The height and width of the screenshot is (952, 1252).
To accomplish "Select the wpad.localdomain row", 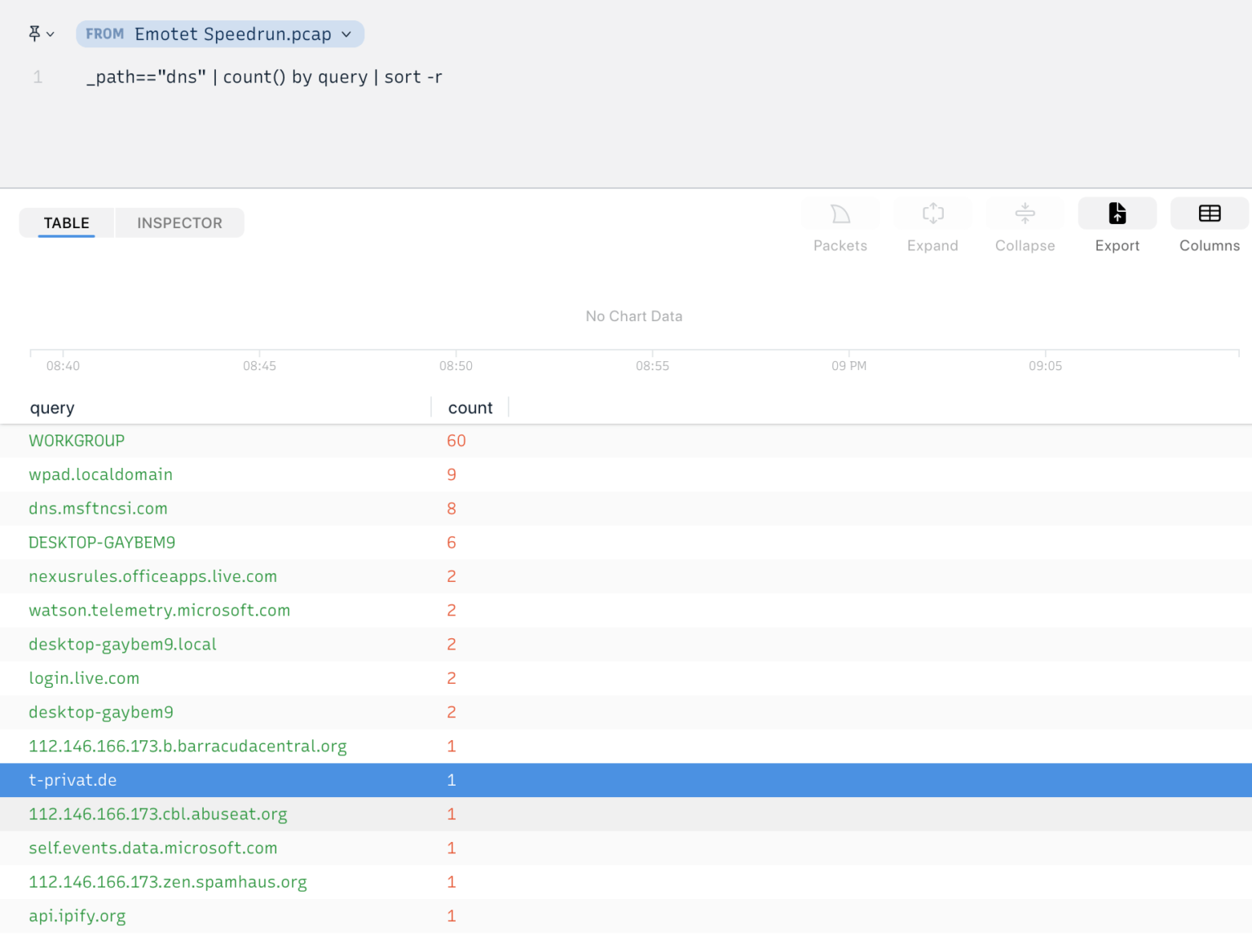I will [x=626, y=474].
